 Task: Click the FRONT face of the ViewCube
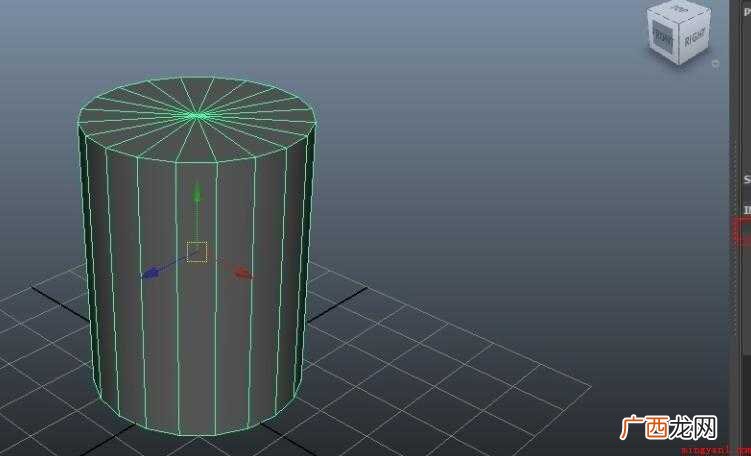click(664, 37)
